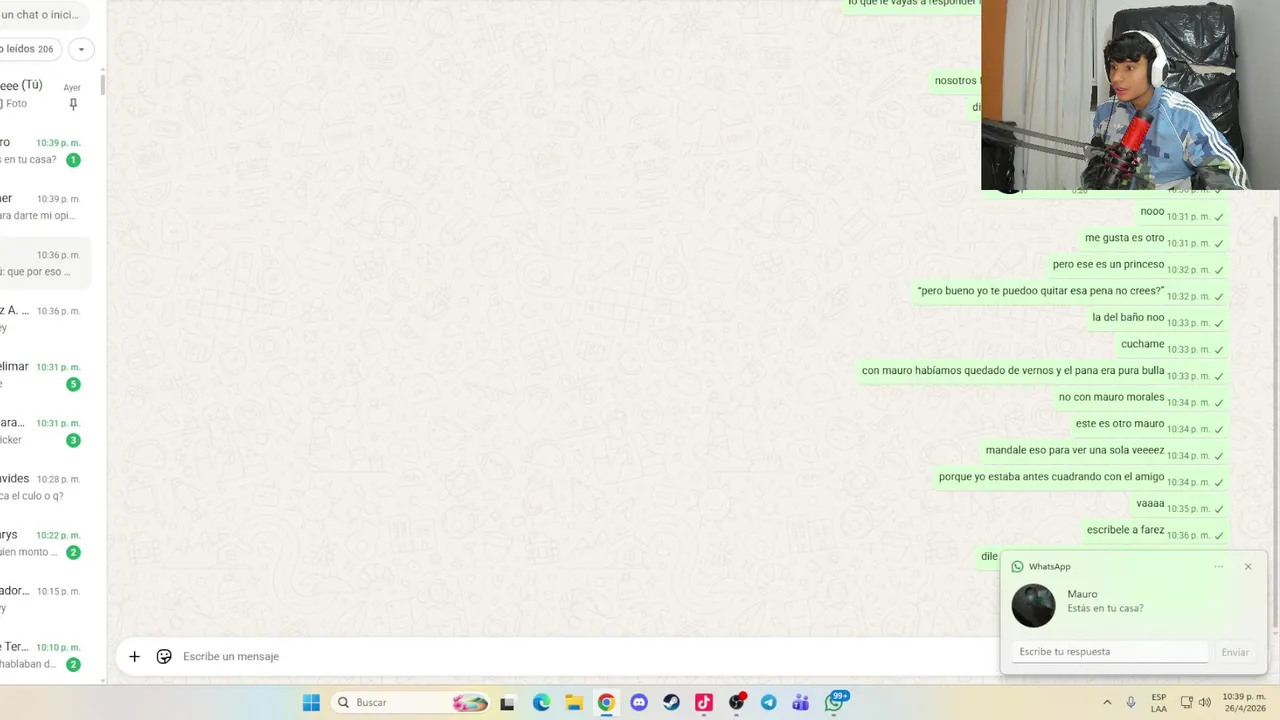Open File Explorer from taskbar
The image size is (1280, 720).
point(573,703)
